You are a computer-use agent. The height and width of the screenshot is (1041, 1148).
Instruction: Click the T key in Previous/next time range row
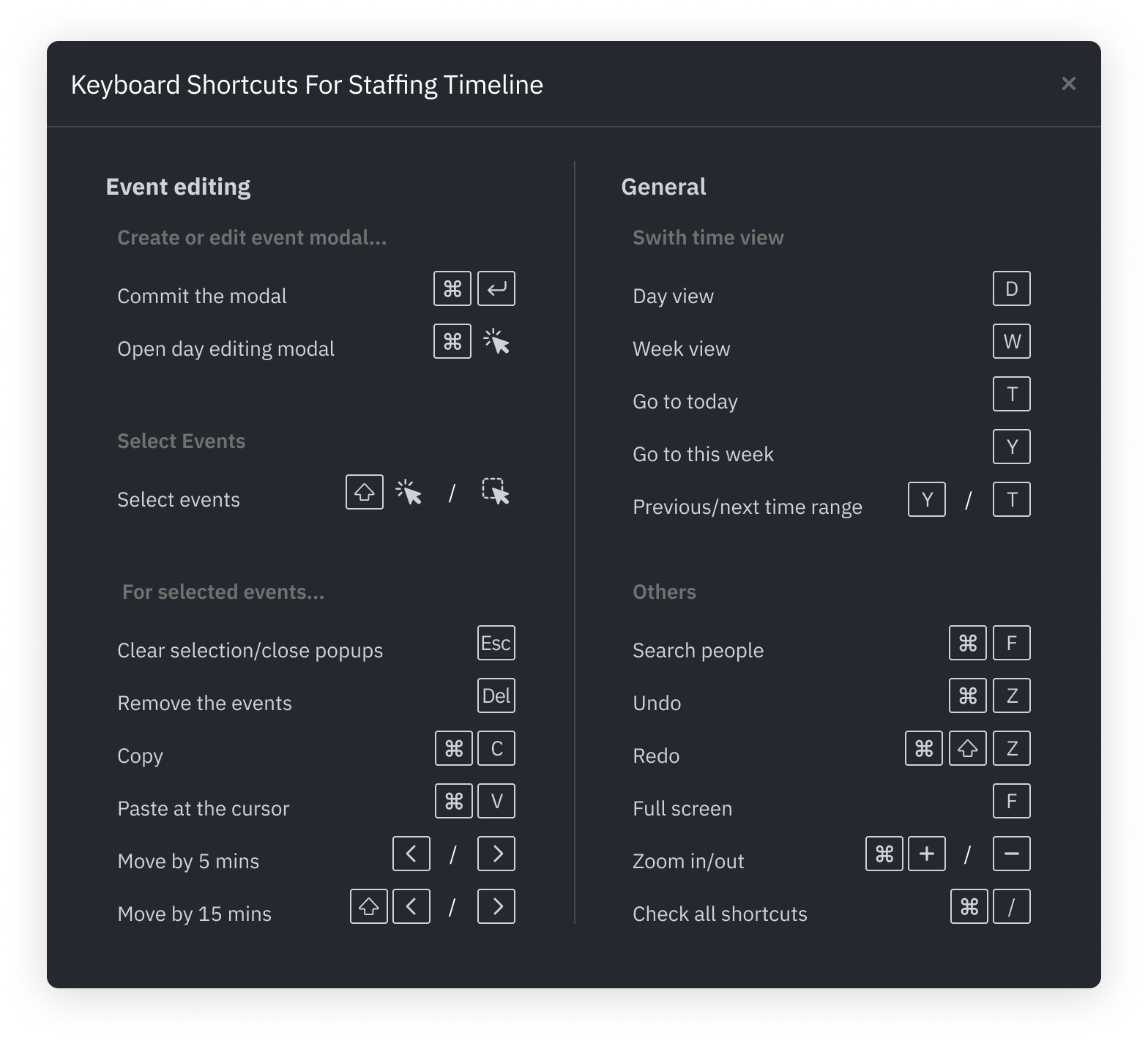point(1012,499)
